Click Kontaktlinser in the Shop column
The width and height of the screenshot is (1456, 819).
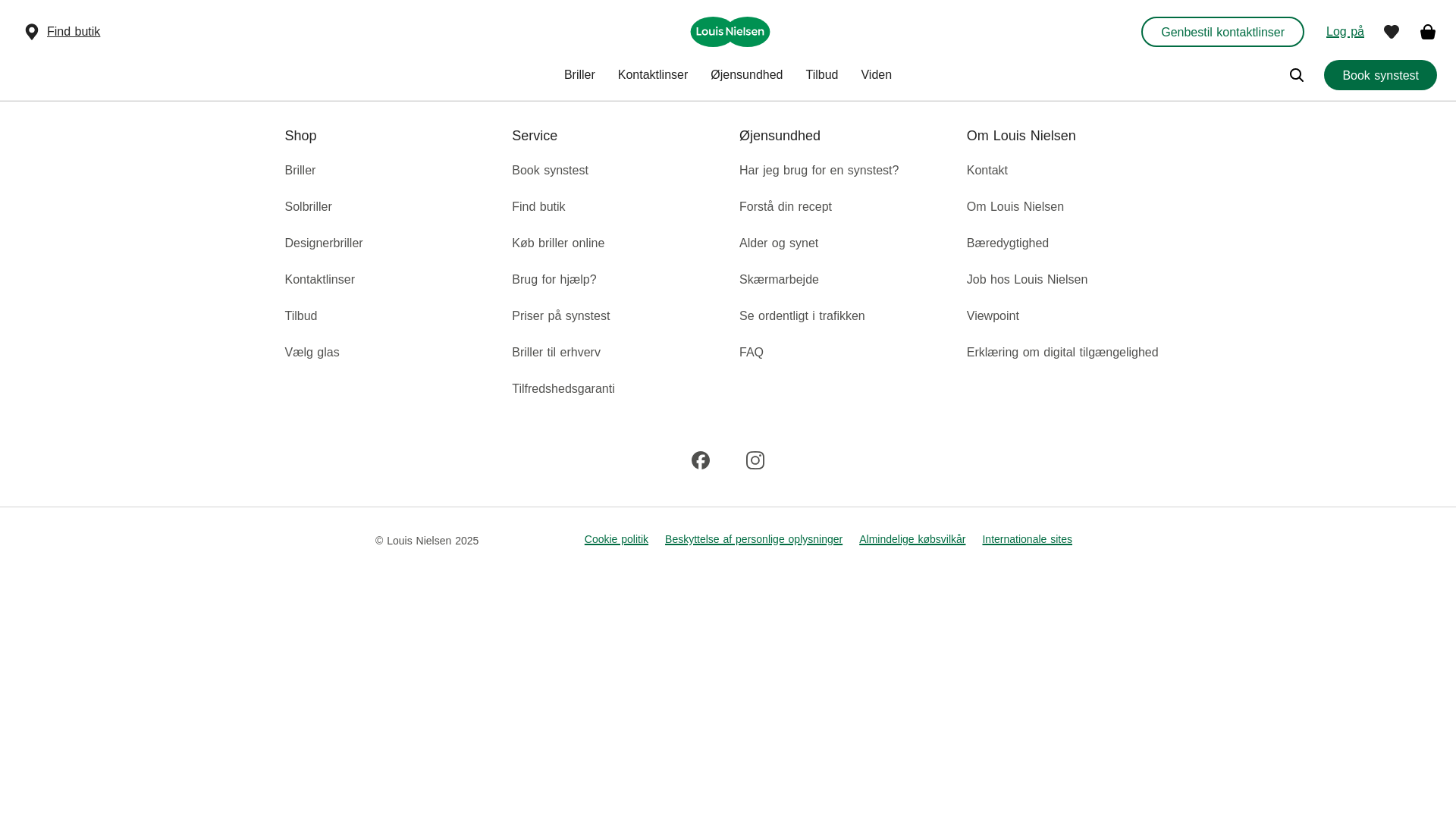pos(319,280)
